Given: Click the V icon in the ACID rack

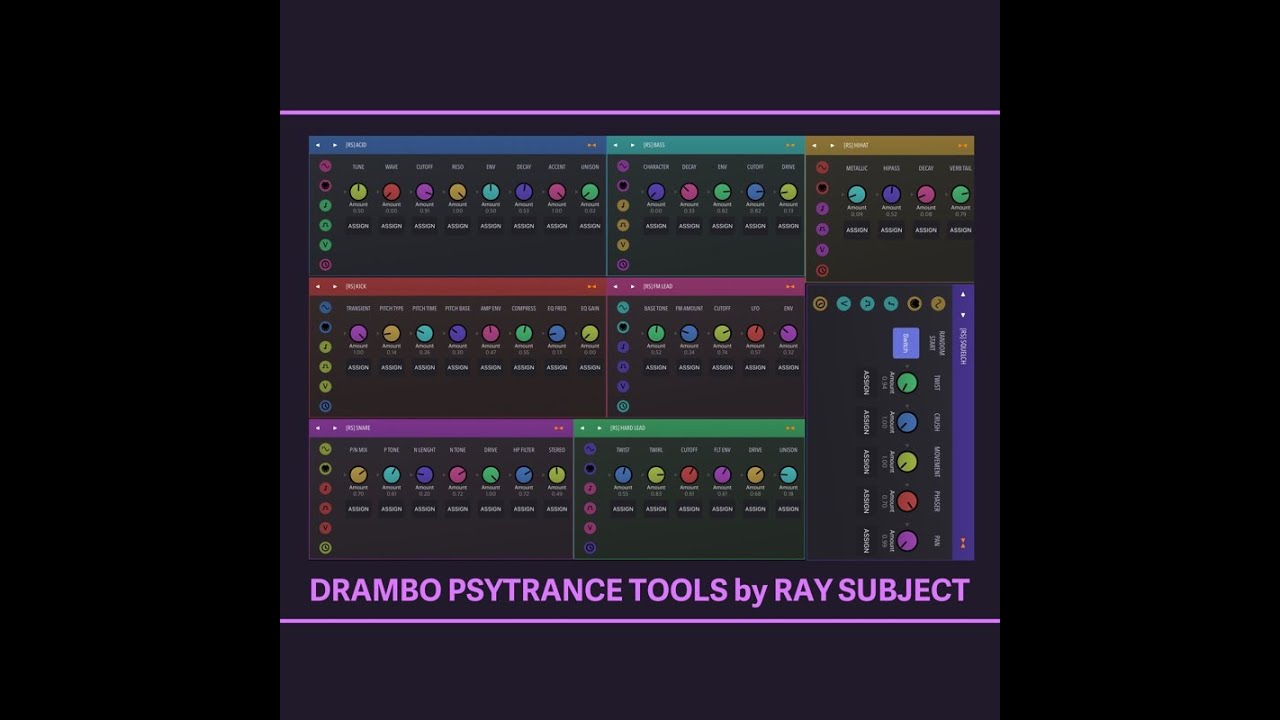Looking at the screenshot, I should (x=325, y=245).
